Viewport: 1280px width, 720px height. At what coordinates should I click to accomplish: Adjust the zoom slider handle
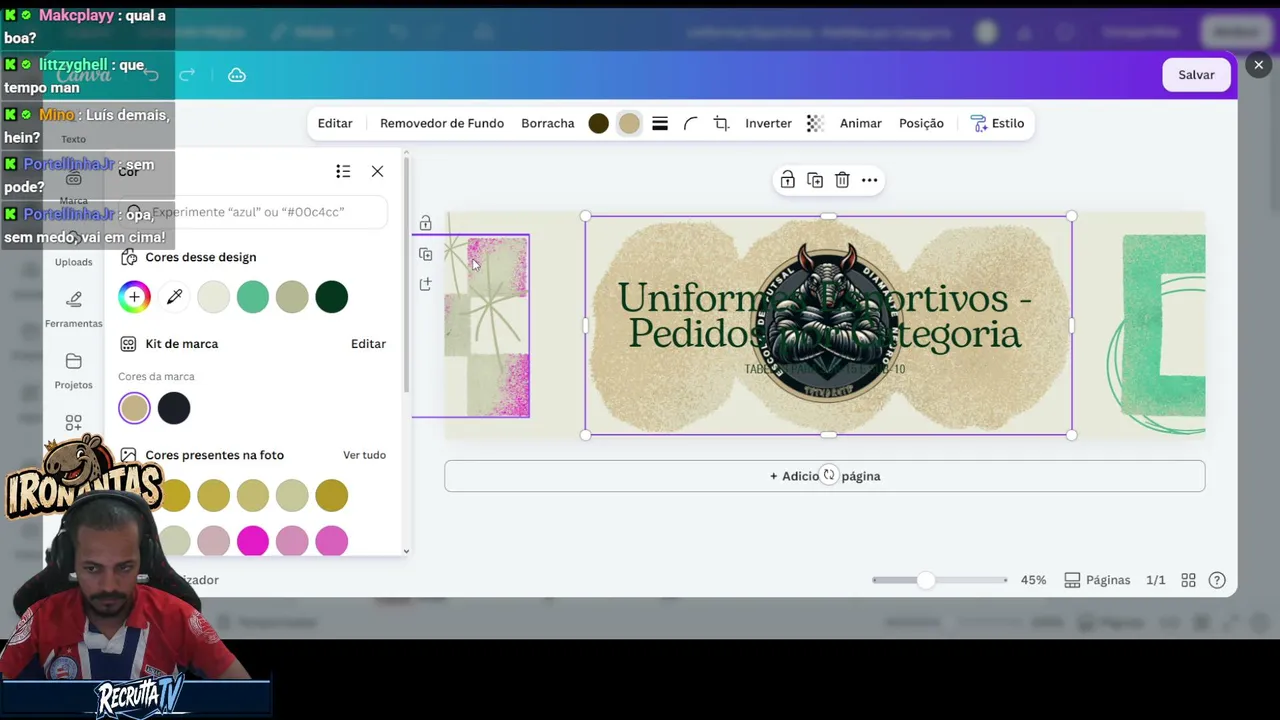[926, 580]
